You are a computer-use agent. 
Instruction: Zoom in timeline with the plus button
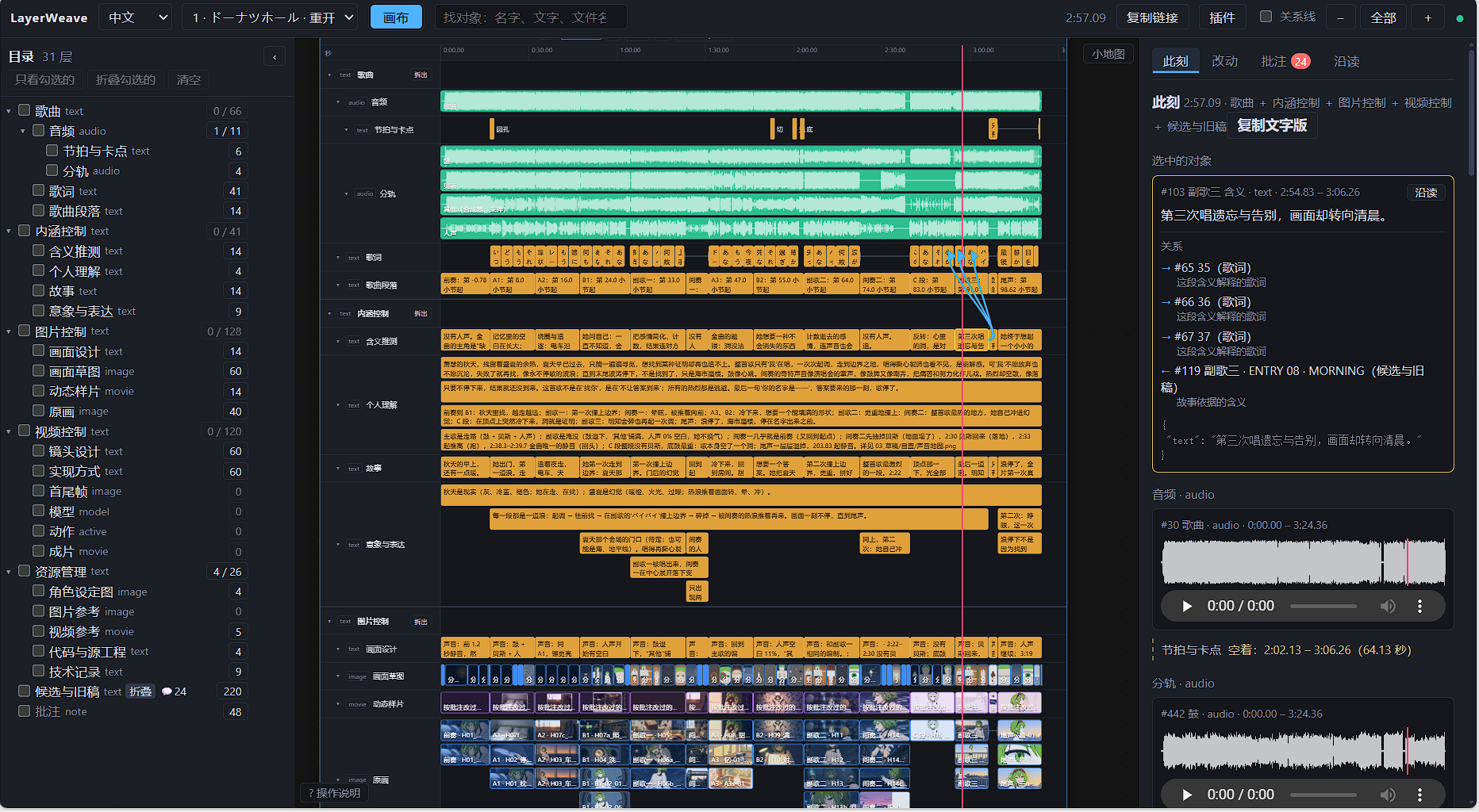click(1427, 17)
